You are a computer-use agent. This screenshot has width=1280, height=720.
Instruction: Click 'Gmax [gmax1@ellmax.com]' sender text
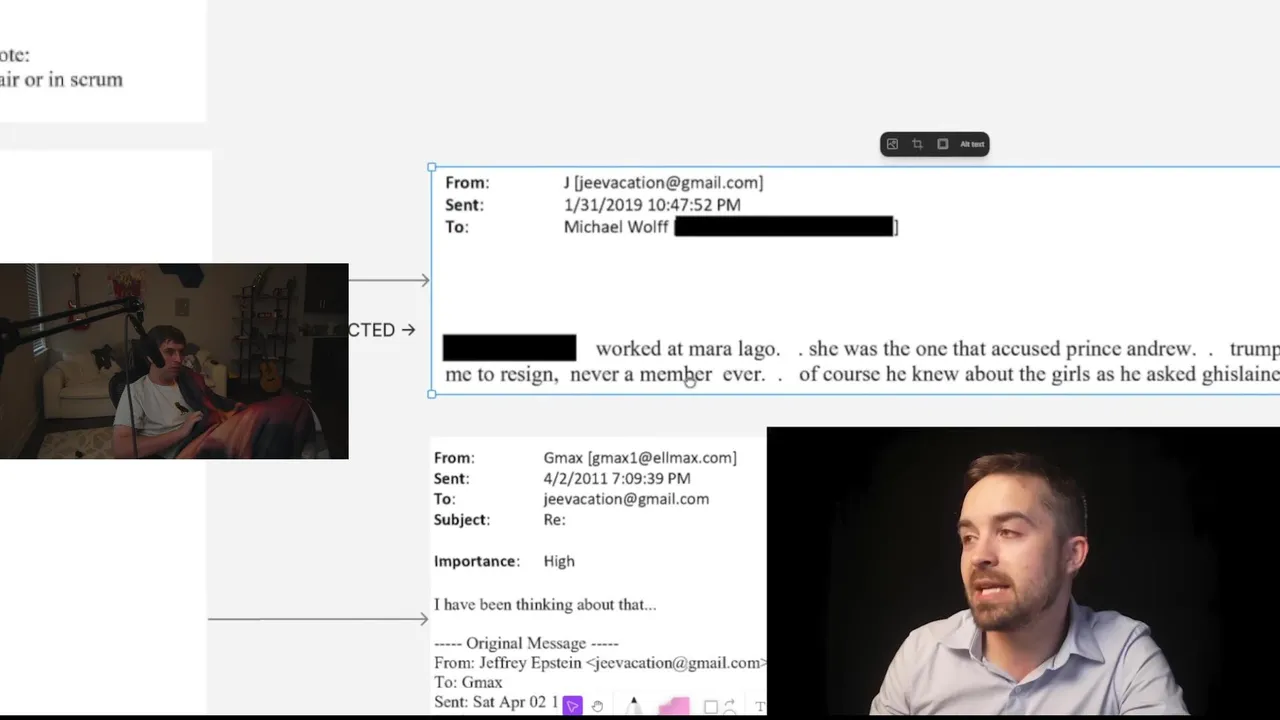640,457
